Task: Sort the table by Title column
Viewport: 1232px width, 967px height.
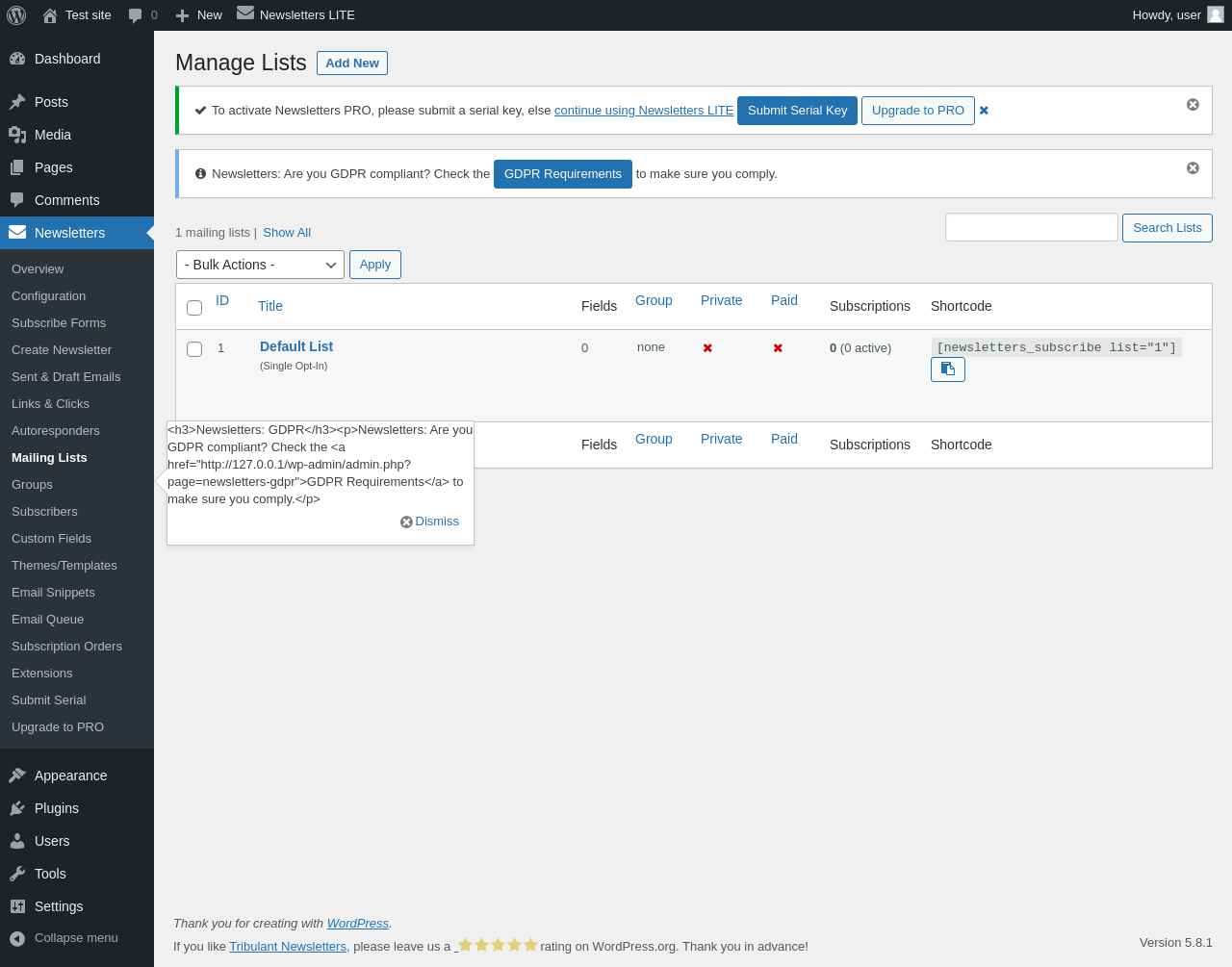Action: (270, 306)
